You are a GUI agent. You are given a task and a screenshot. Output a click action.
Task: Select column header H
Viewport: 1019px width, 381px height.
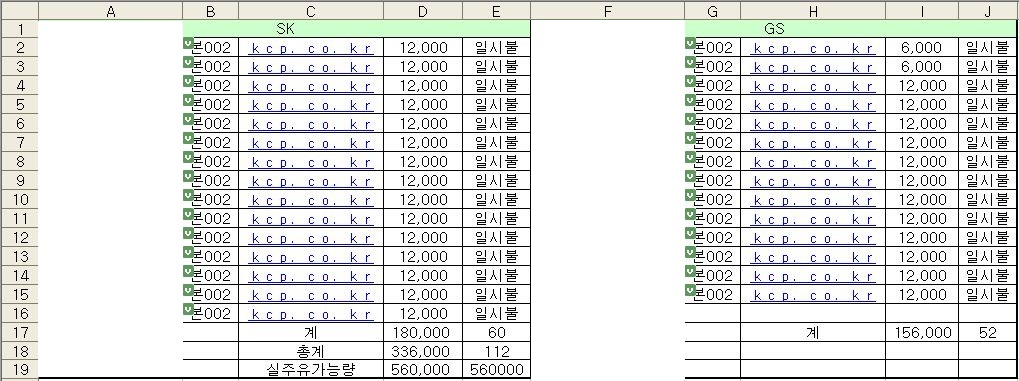813,11
